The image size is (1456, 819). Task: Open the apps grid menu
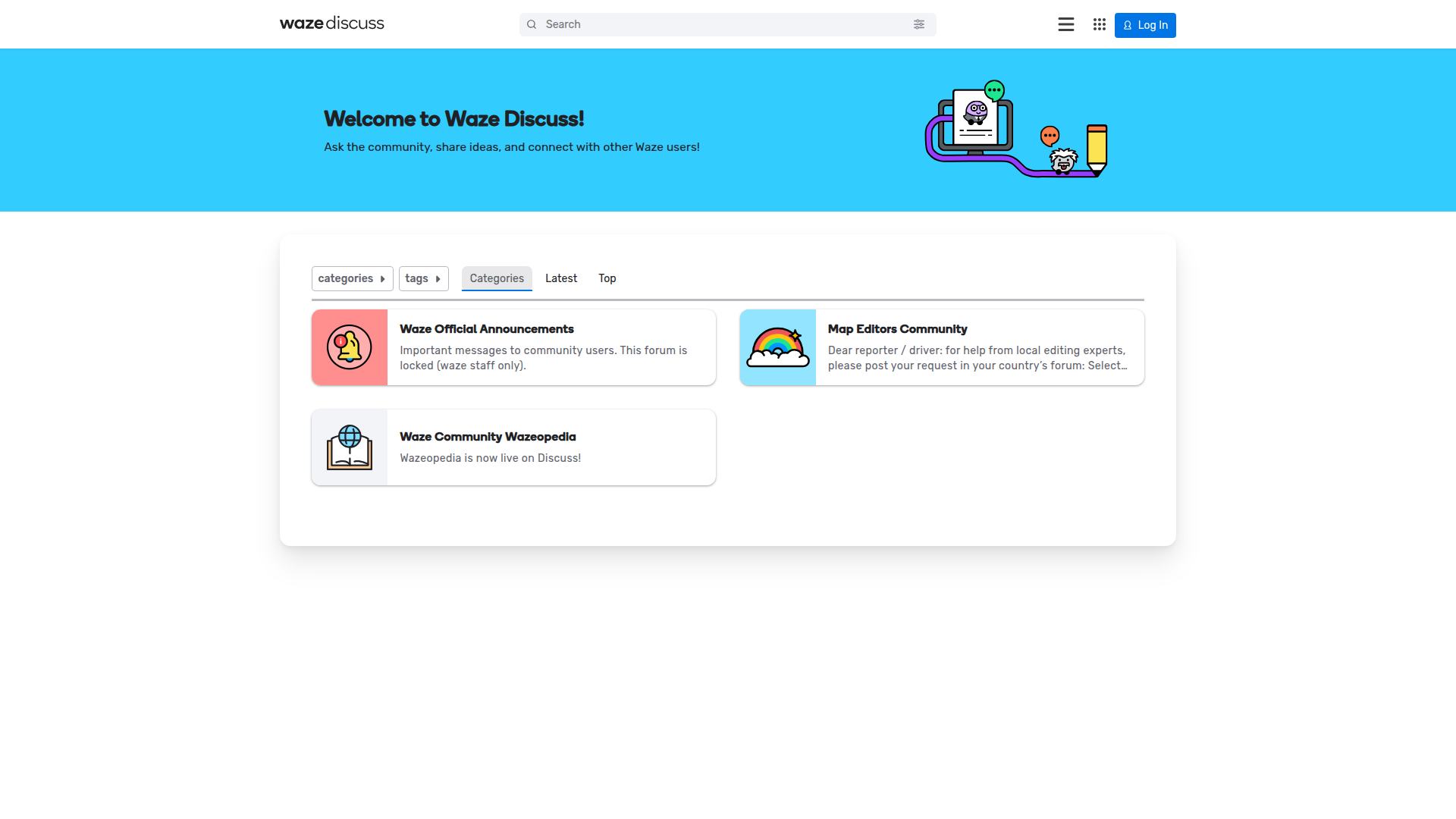(1100, 24)
